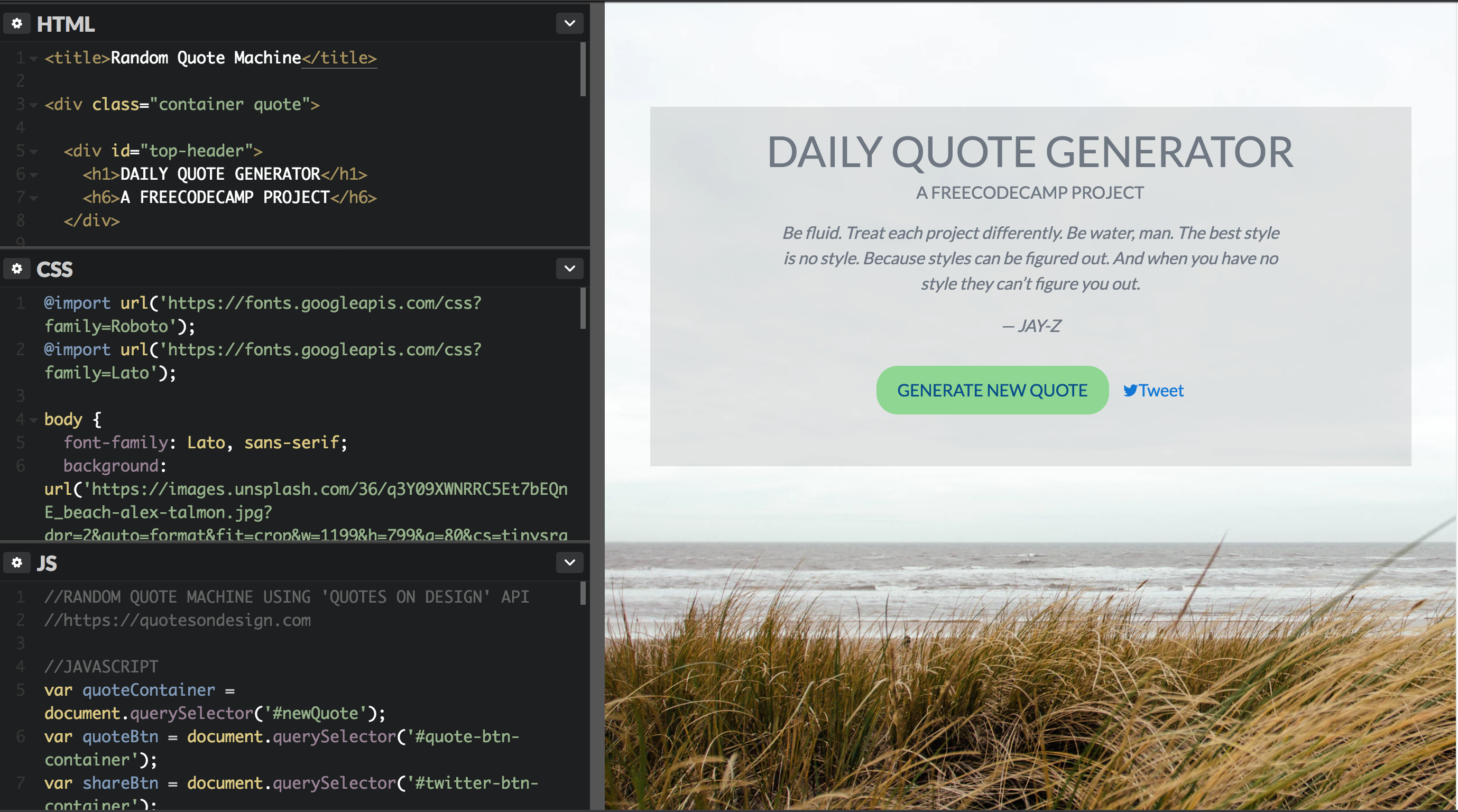
Task: Click the Twitter bird icon in the preview
Action: coord(1130,391)
